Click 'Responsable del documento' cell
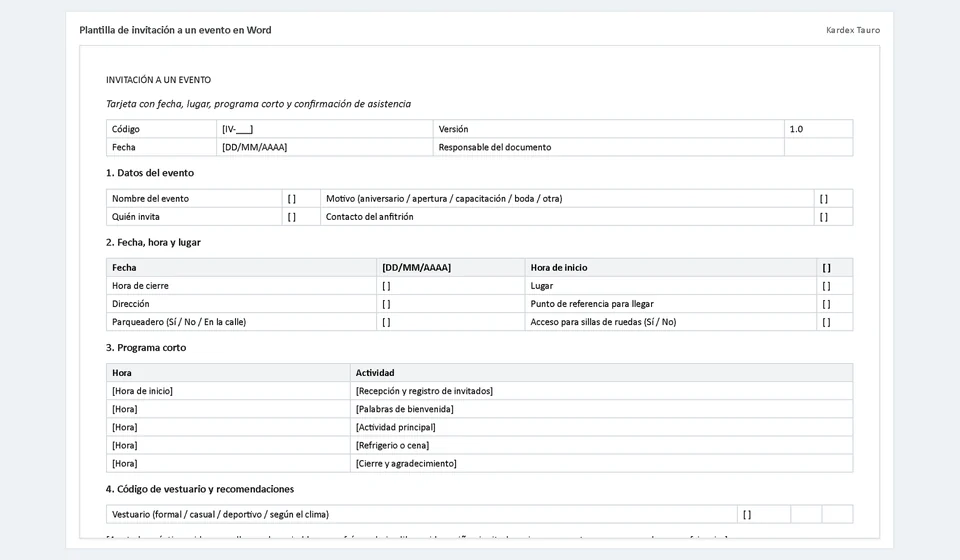This screenshot has height=560, width=960. (609, 147)
